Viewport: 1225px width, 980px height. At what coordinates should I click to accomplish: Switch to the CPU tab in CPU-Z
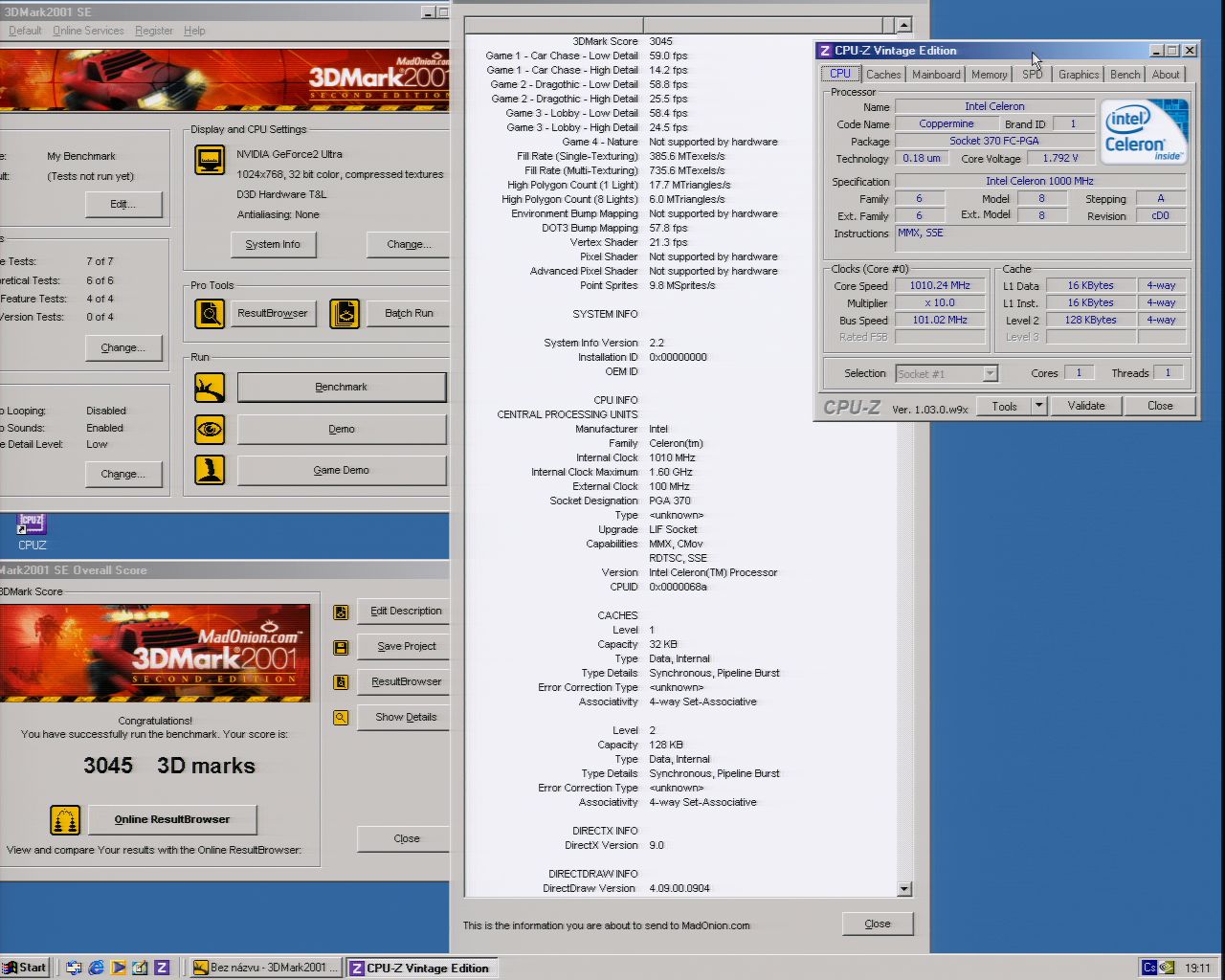point(840,74)
